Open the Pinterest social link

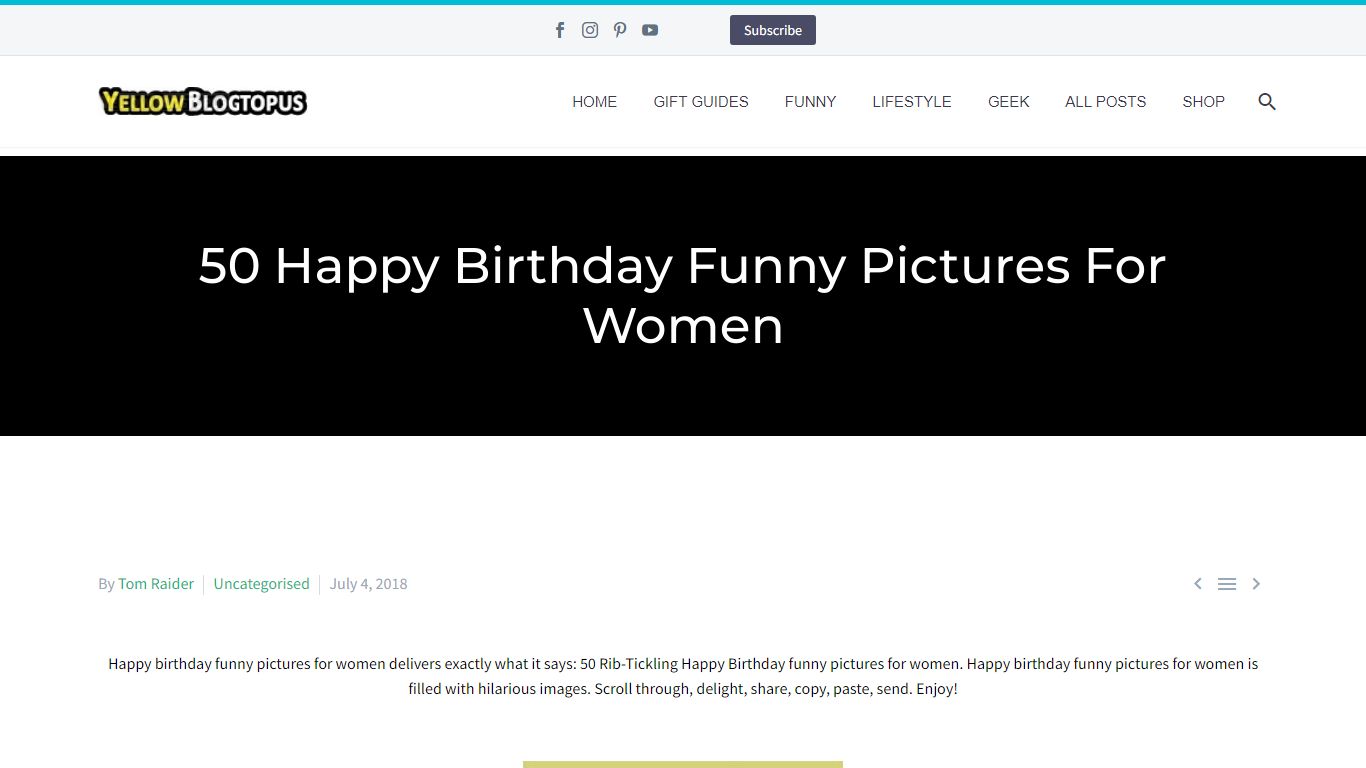coord(620,30)
